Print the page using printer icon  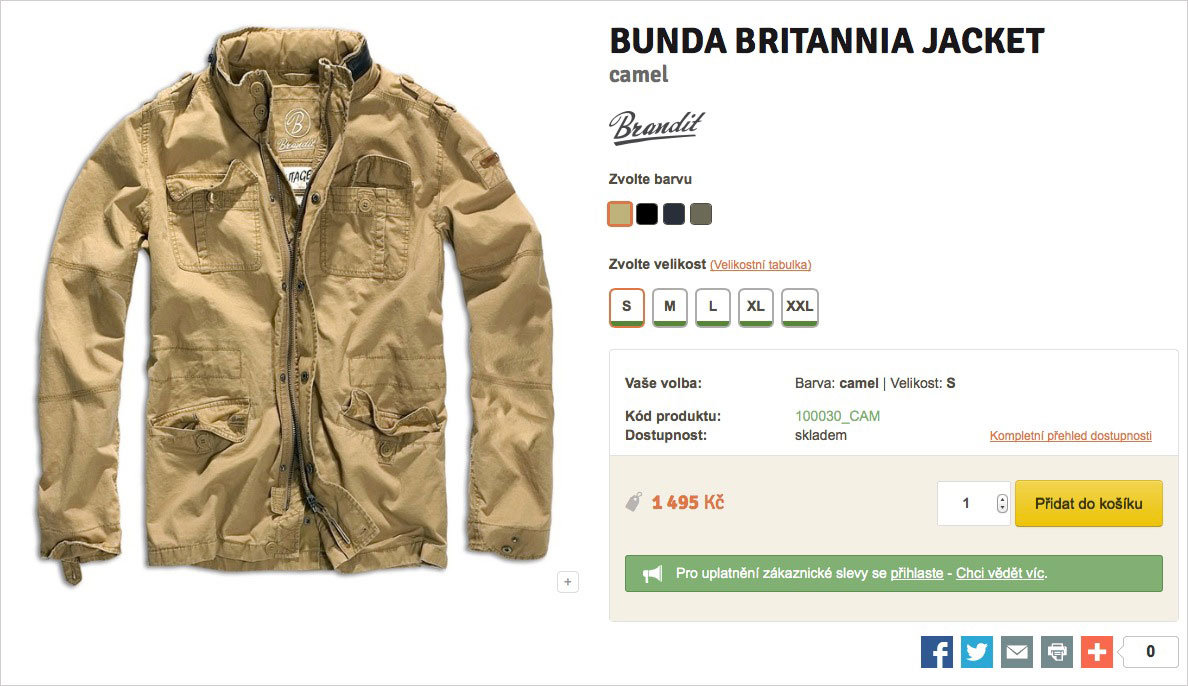[1057, 652]
